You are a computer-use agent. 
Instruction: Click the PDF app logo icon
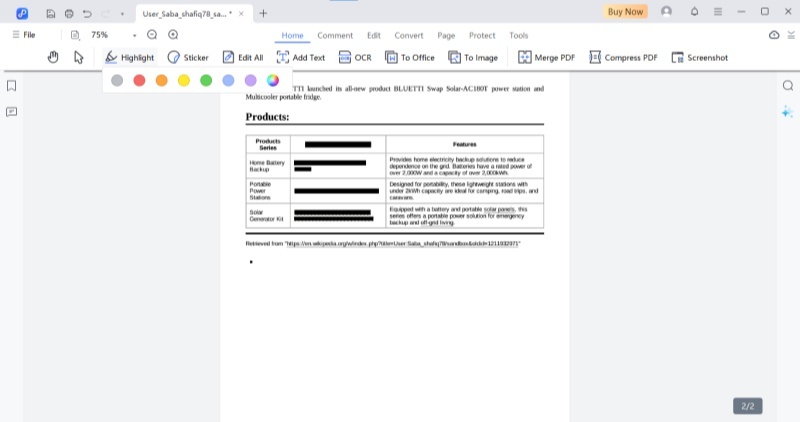coord(22,14)
